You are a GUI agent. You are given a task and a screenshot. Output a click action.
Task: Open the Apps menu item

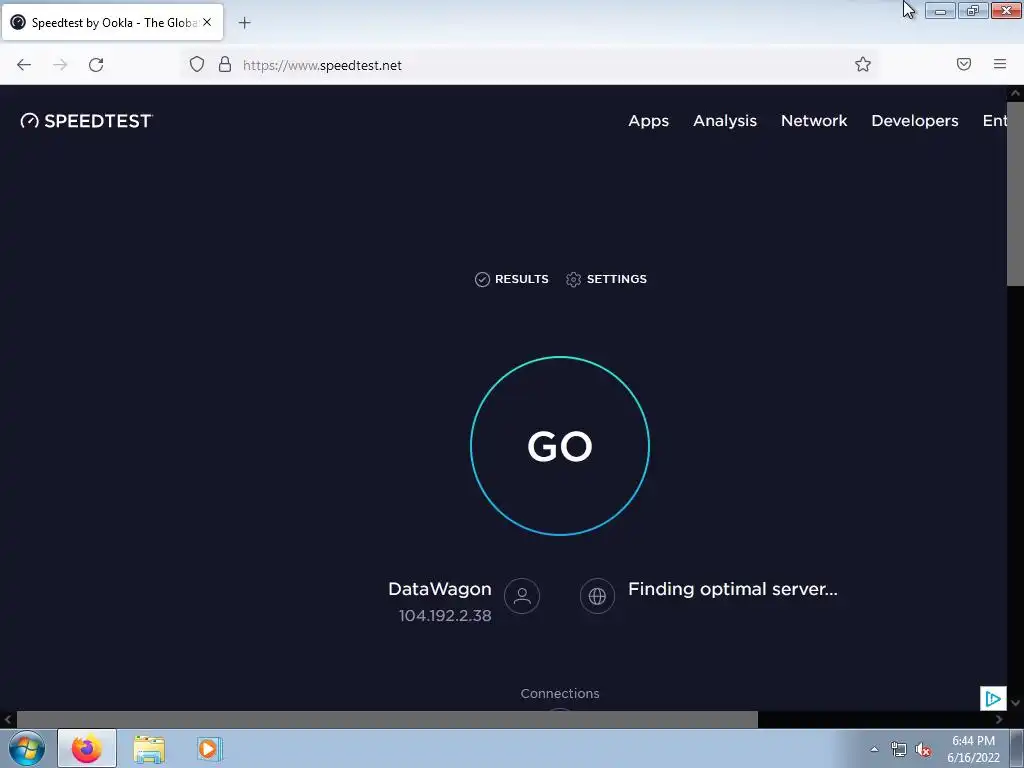[x=648, y=121]
